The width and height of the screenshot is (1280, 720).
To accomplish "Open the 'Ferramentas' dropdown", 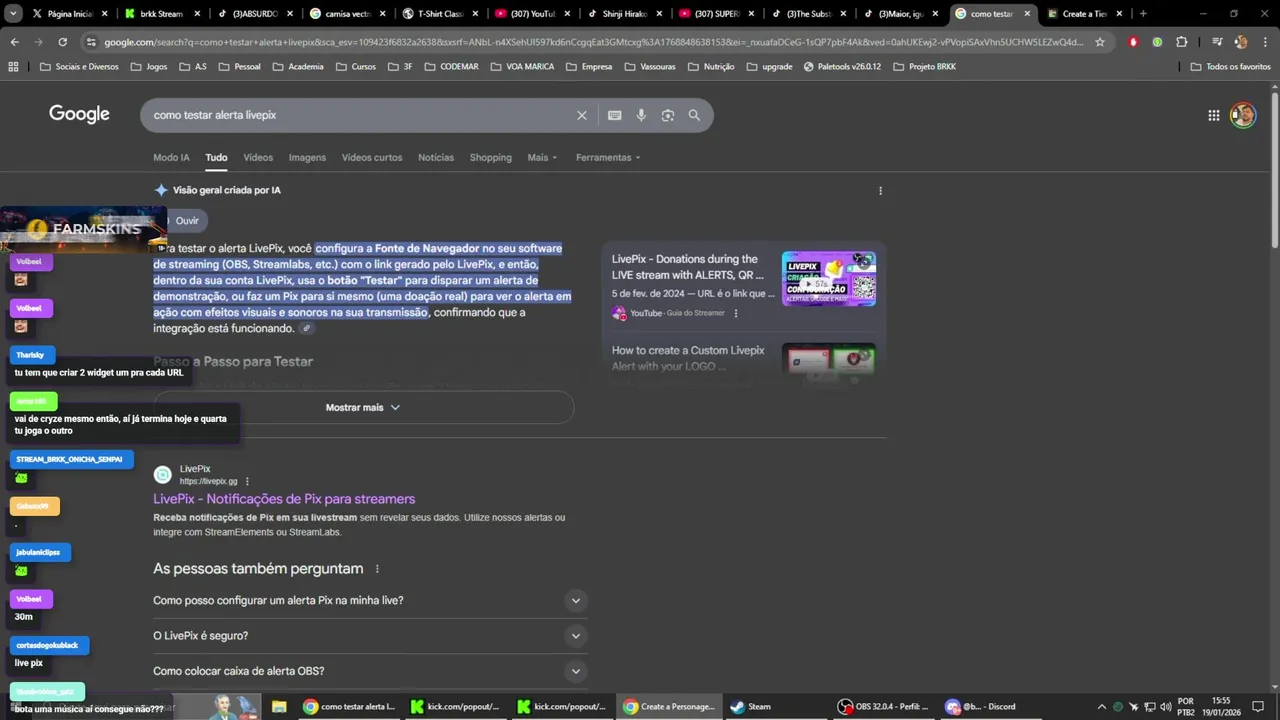I will tap(608, 158).
